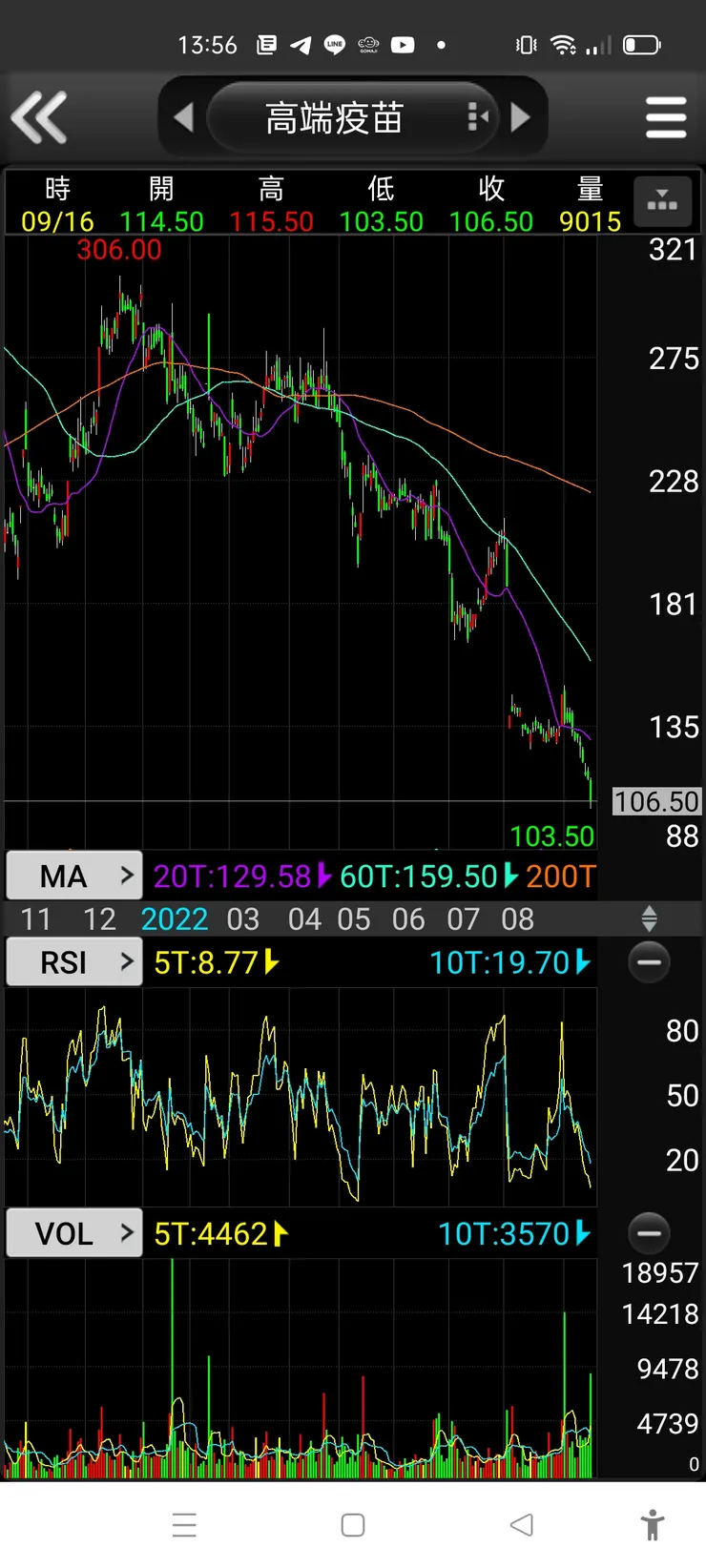The image size is (706, 1568).
Task: Tap month 03 on the date axis
Action: click(243, 919)
